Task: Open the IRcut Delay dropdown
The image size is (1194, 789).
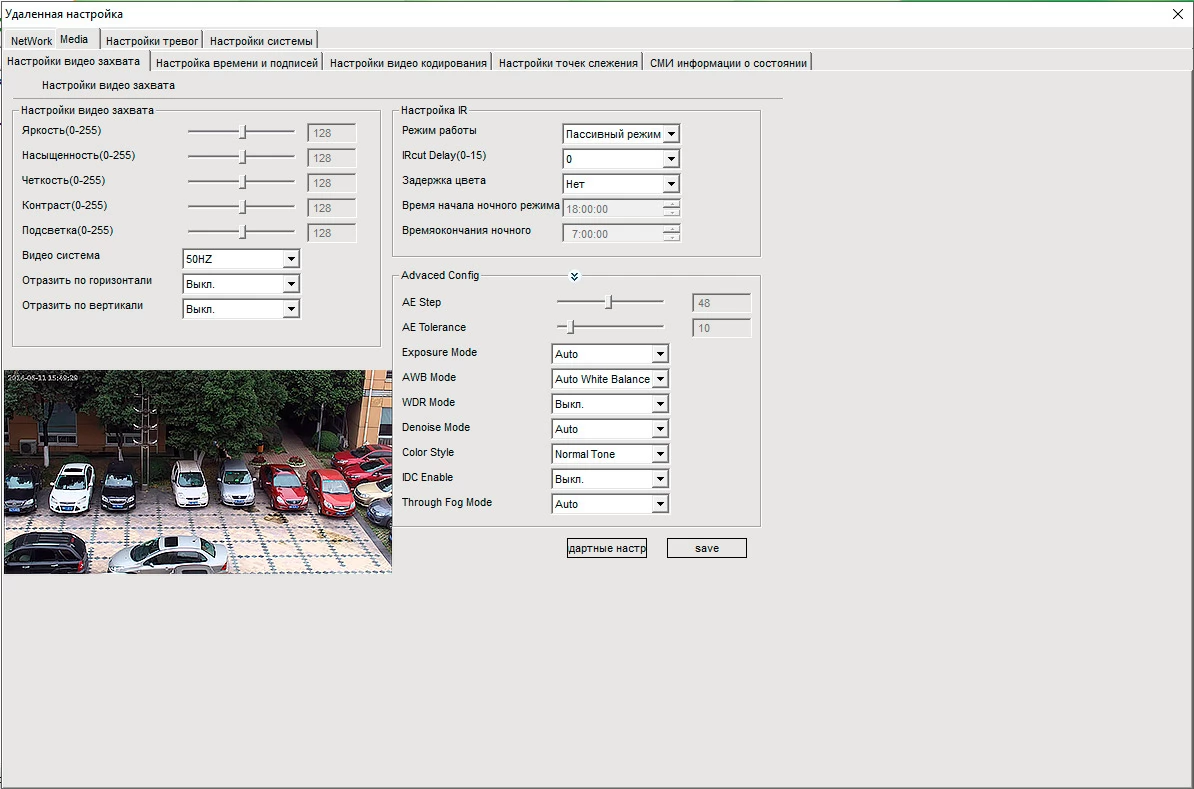Action: [621, 159]
